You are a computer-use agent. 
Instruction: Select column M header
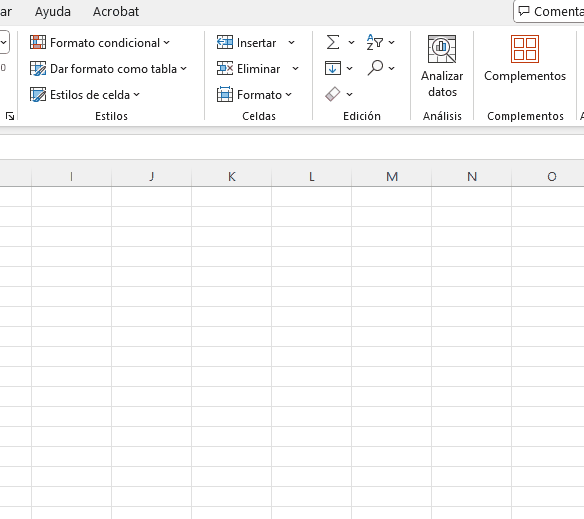point(392,177)
